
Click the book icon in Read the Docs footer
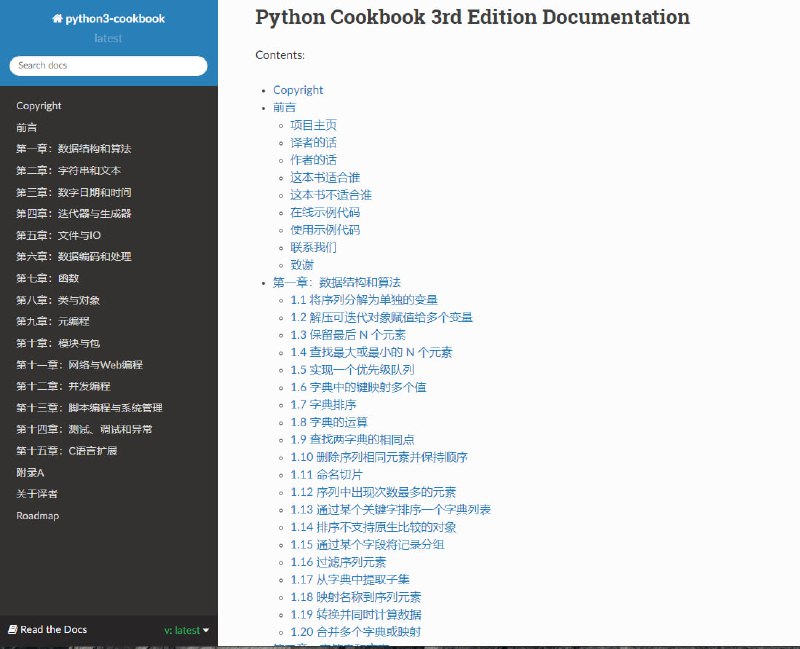[14, 629]
